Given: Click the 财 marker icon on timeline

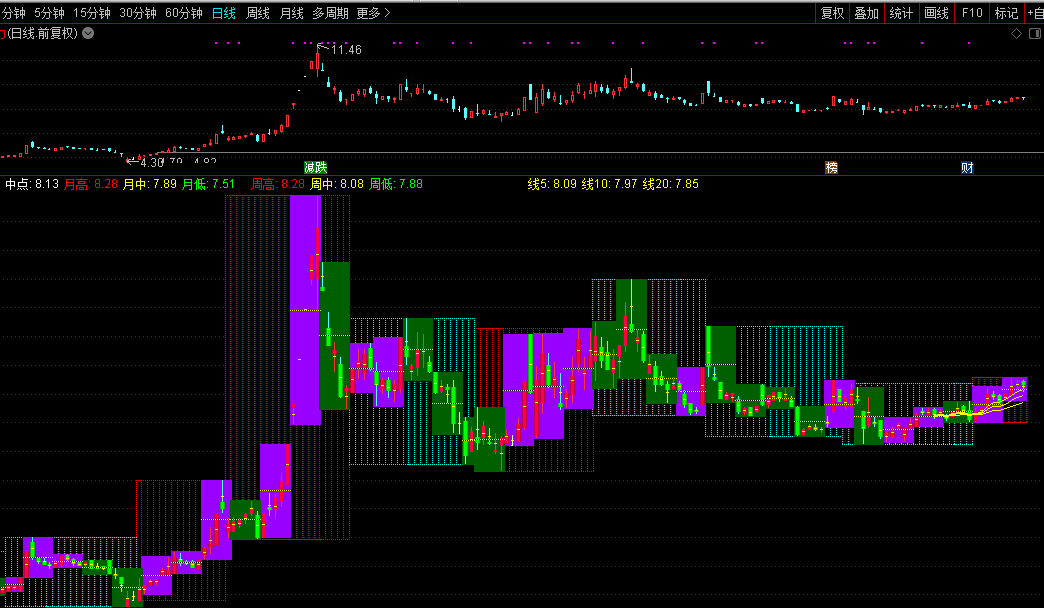Looking at the screenshot, I should pyautogui.click(x=967, y=167).
